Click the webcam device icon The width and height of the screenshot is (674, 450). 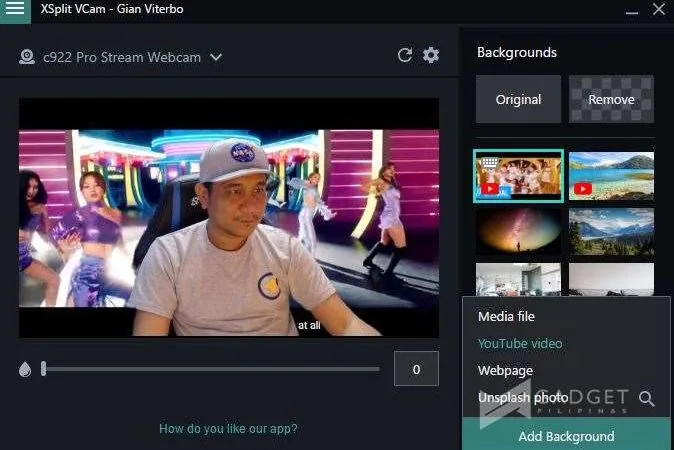click(27, 57)
